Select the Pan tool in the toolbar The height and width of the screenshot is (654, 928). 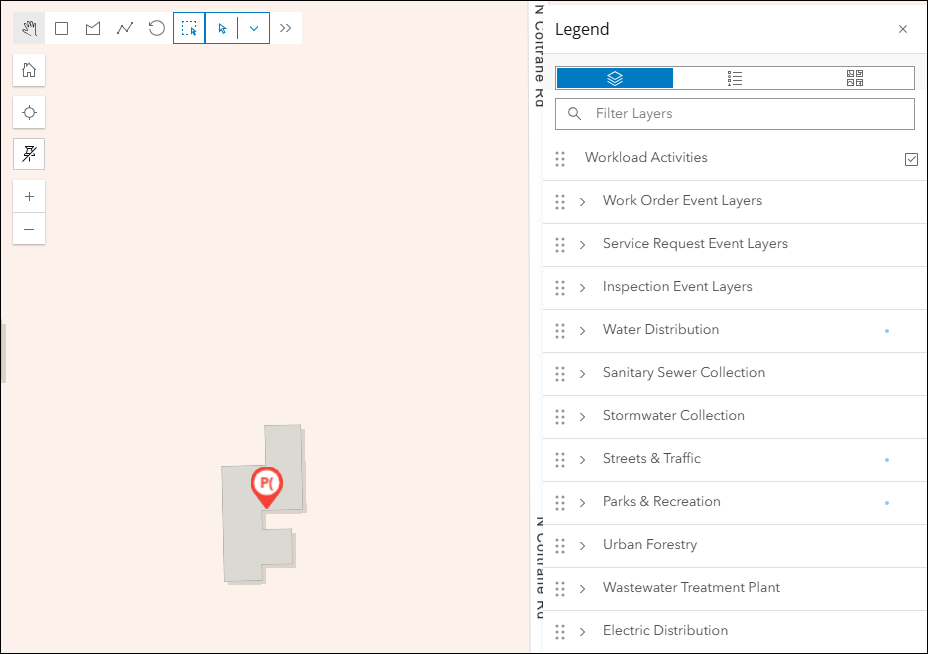(28, 27)
